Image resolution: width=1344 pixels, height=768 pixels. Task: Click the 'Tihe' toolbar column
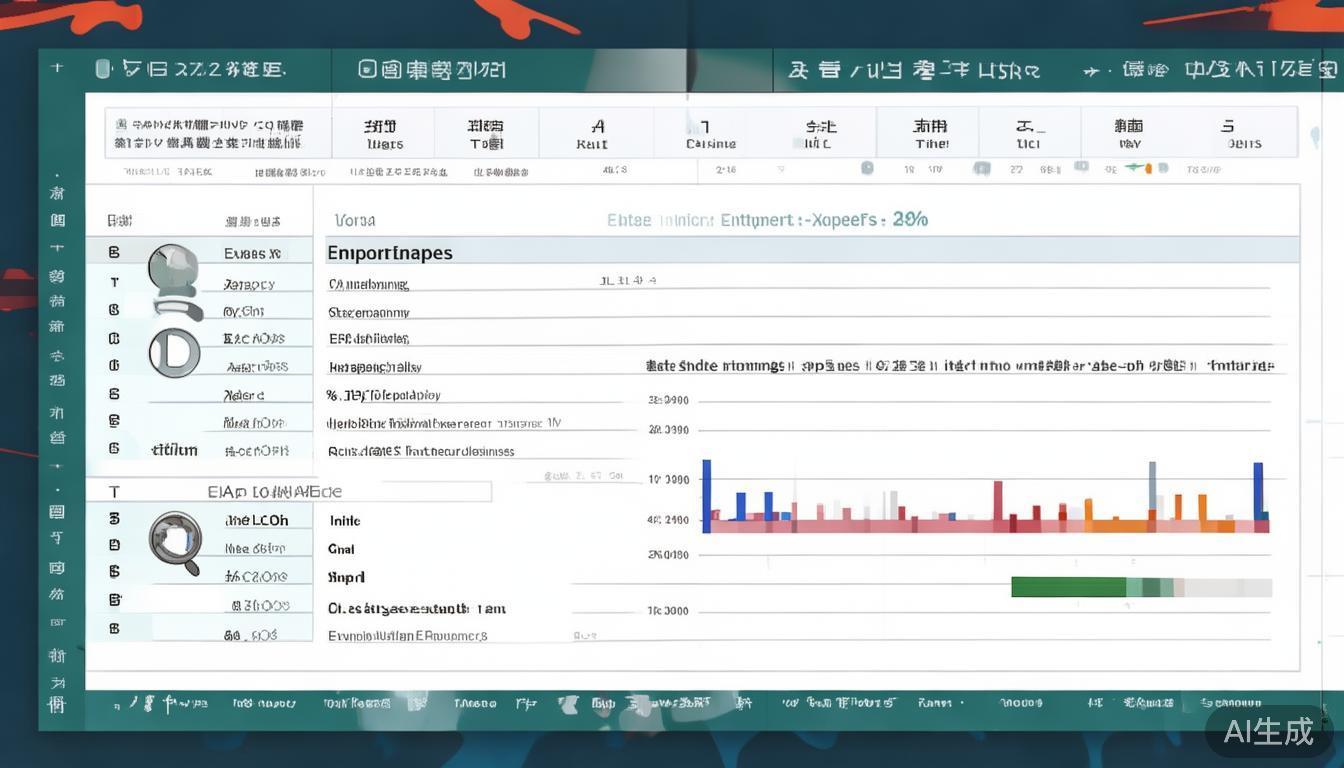coord(930,134)
